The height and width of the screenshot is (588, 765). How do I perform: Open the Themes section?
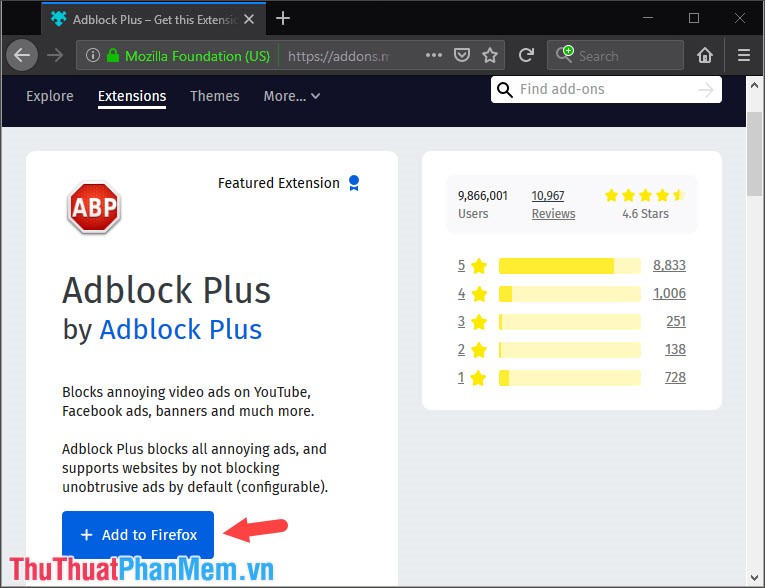pos(215,96)
